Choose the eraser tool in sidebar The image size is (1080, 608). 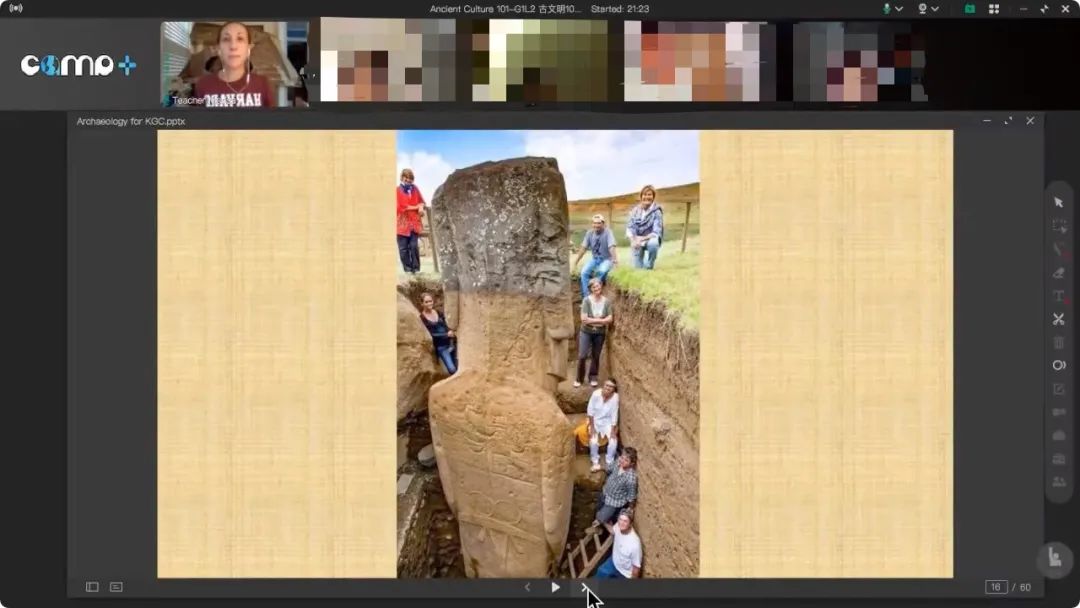pos(1059,273)
